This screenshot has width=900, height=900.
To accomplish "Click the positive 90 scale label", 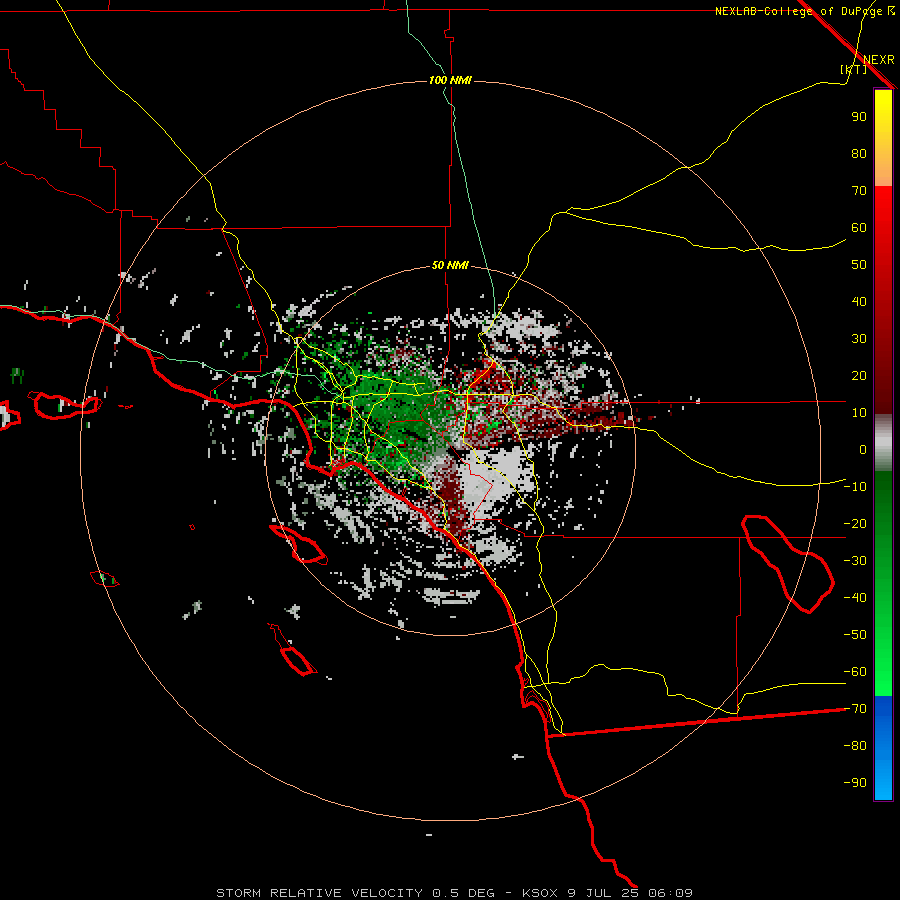I will pos(859,117).
